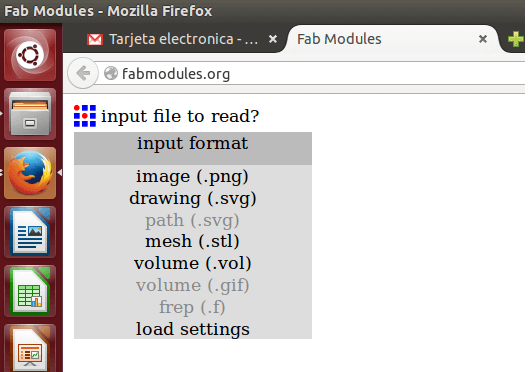Launch LibreOffice Calc from the dock
The width and height of the screenshot is (531, 372).
point(30,291)
